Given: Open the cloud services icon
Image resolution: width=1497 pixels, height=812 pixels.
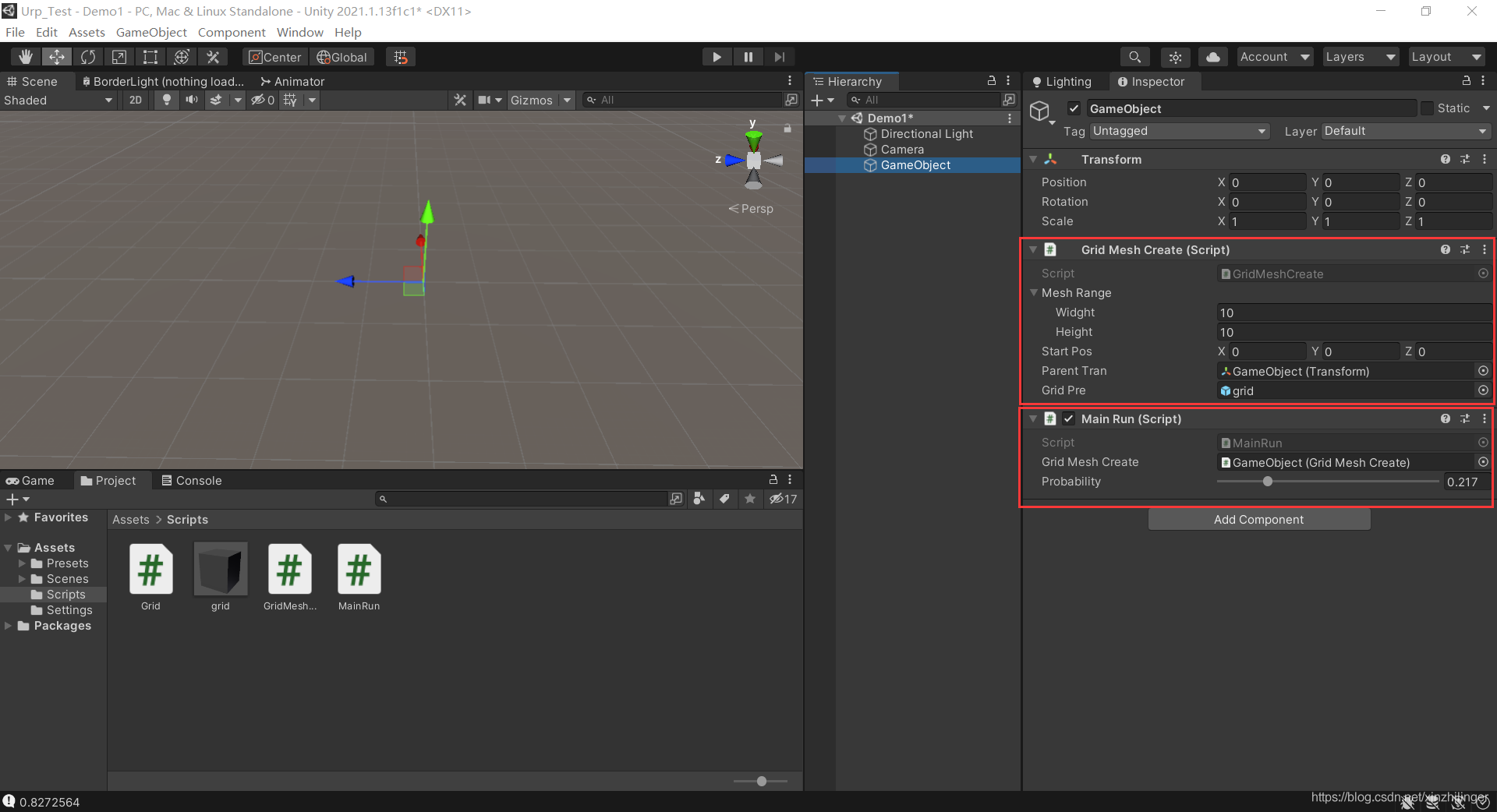Looking at the screenshot, I should click(x=1212, y=57).
